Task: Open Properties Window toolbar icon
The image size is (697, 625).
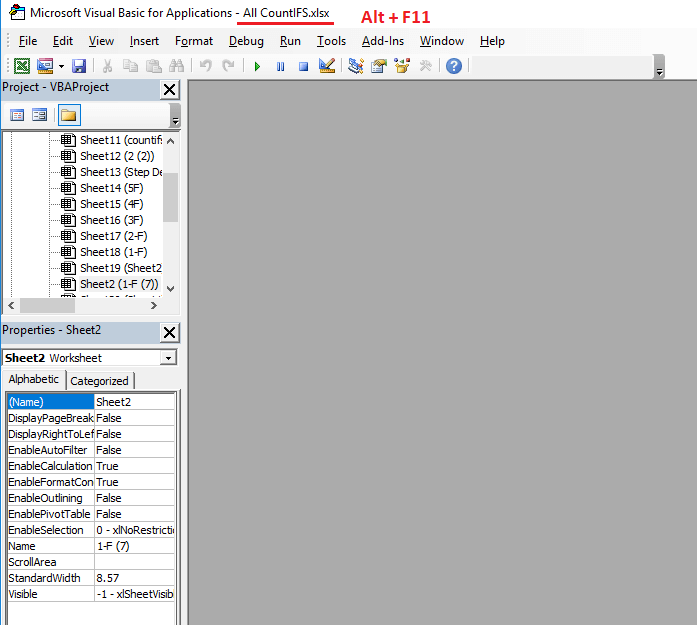Action: 379,66
